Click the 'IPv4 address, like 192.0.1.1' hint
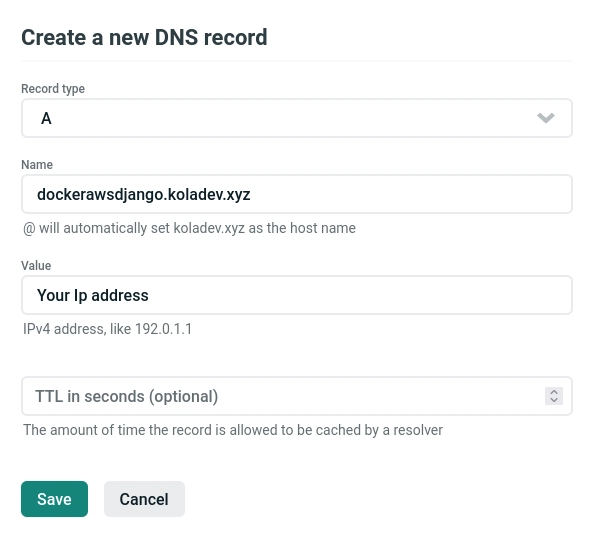594x537 pixels. [108, 329]
